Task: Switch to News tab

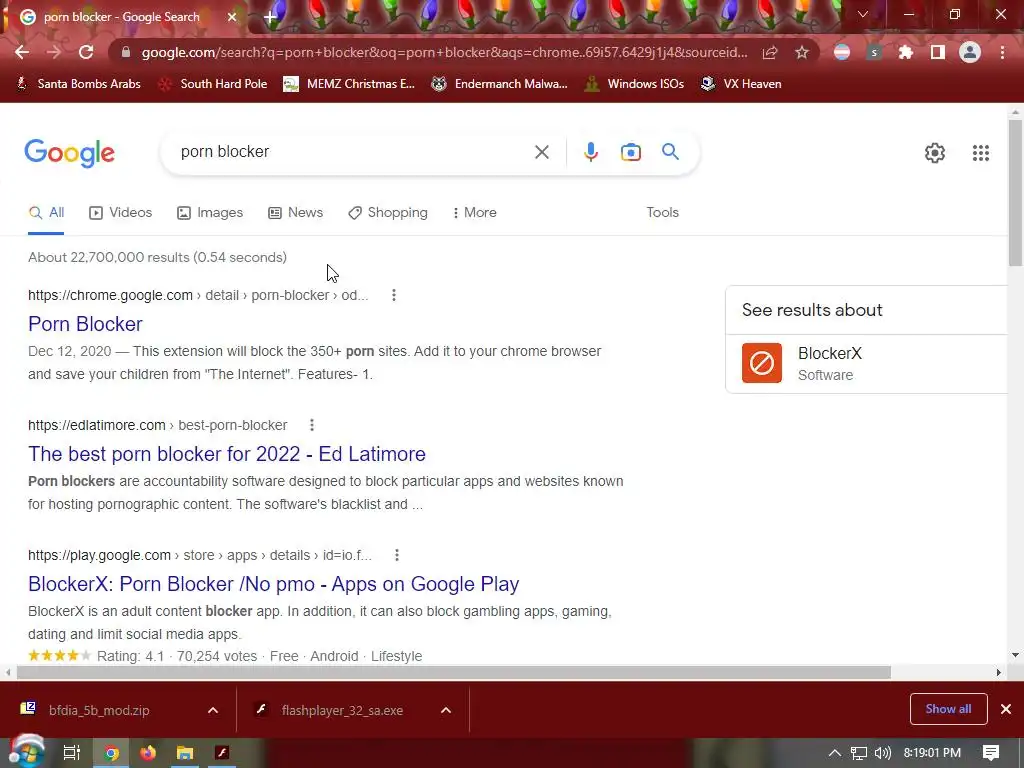Action: pos(295,213)
